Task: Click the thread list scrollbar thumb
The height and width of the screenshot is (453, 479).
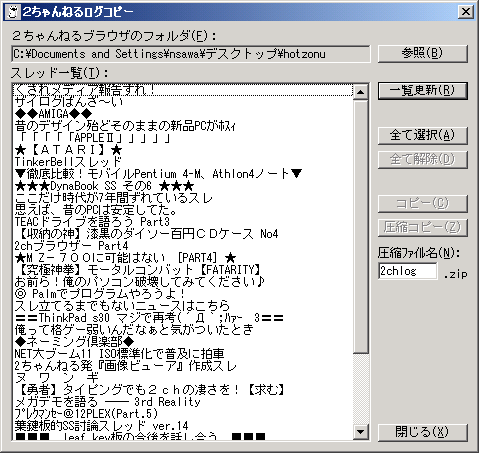Action: point(360,227)
